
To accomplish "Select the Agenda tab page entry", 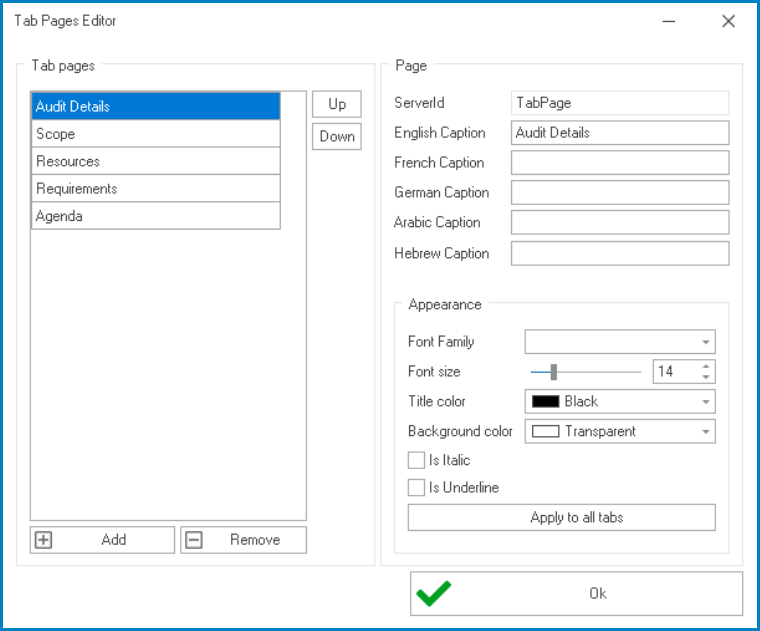I will tap(156, 216).
